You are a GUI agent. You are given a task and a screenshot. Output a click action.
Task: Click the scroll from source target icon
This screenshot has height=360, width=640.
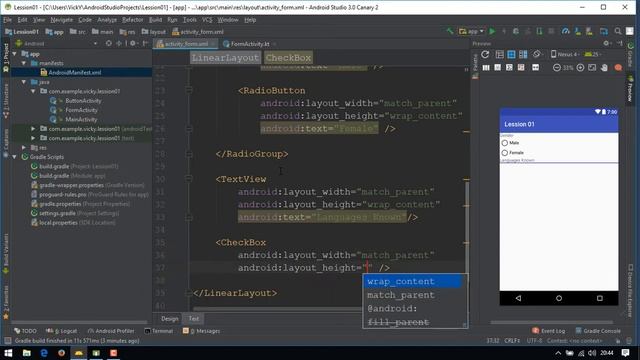109,43
